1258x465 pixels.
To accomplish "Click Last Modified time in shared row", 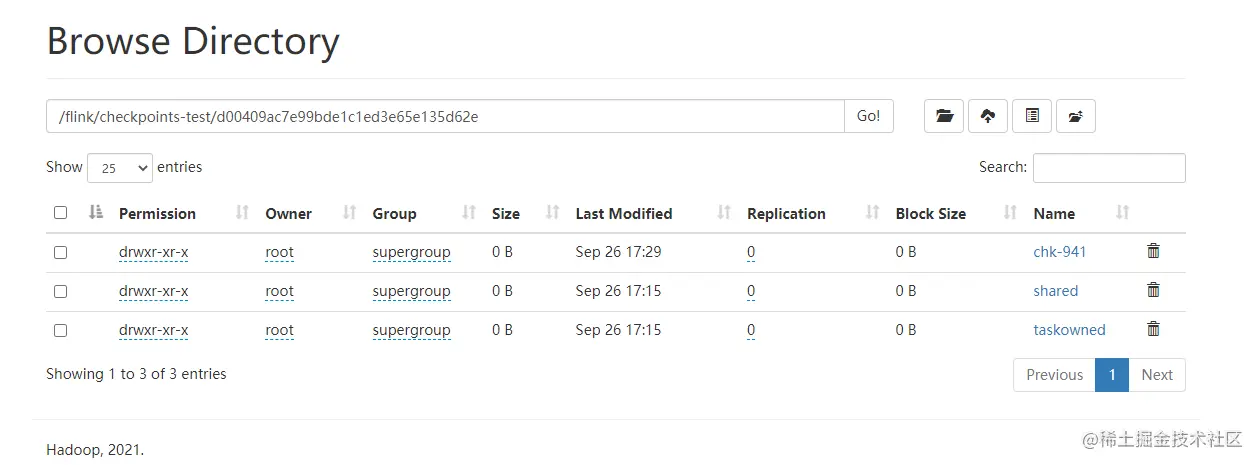I will point(618,291).
